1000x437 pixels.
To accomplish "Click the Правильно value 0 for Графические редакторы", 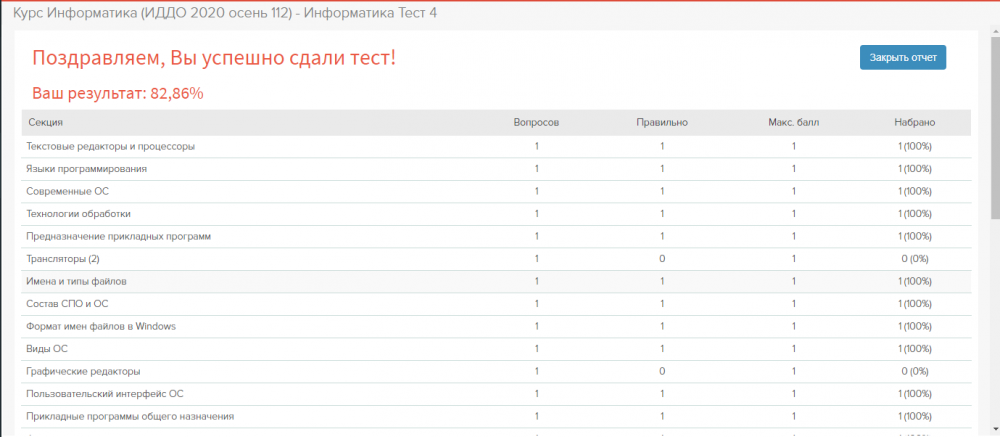I will coord(662,371).
